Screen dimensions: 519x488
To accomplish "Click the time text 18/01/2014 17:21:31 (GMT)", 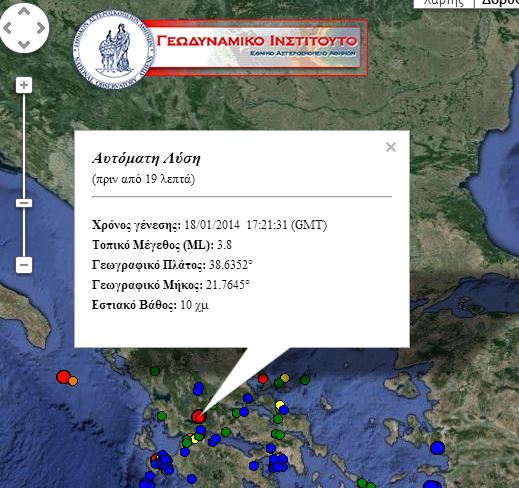I will click(x=256, y=225).
